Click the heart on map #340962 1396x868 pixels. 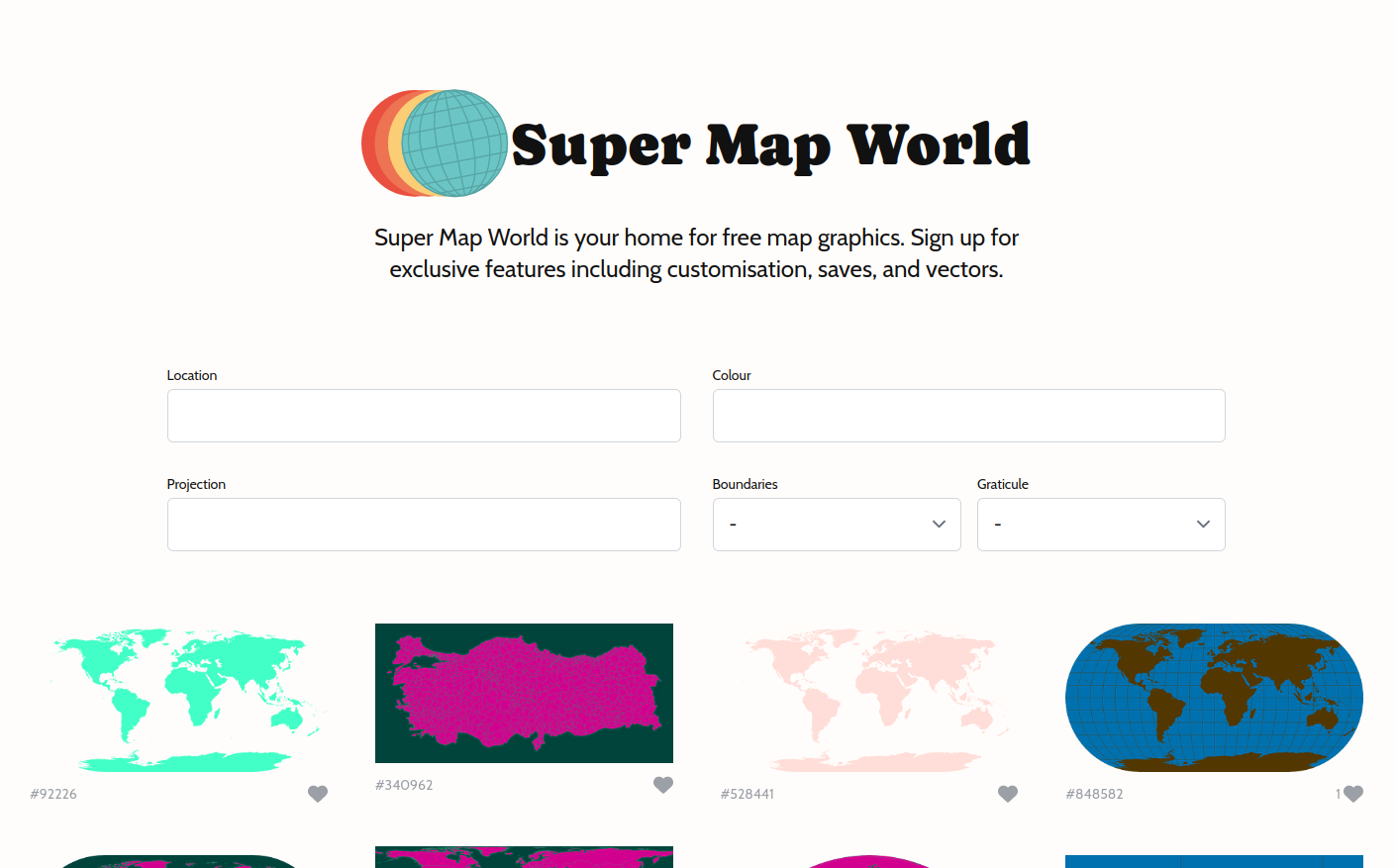662,784
